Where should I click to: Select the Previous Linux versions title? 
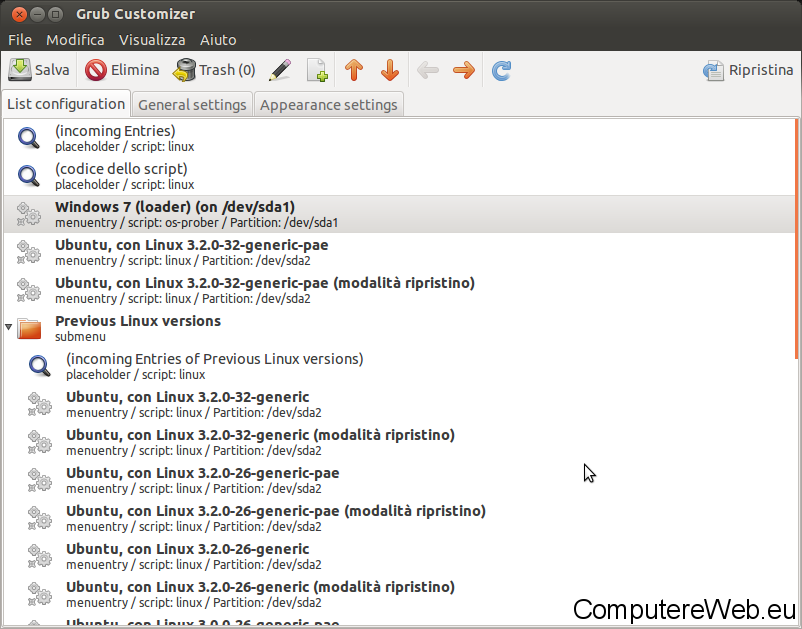[138, 321]
